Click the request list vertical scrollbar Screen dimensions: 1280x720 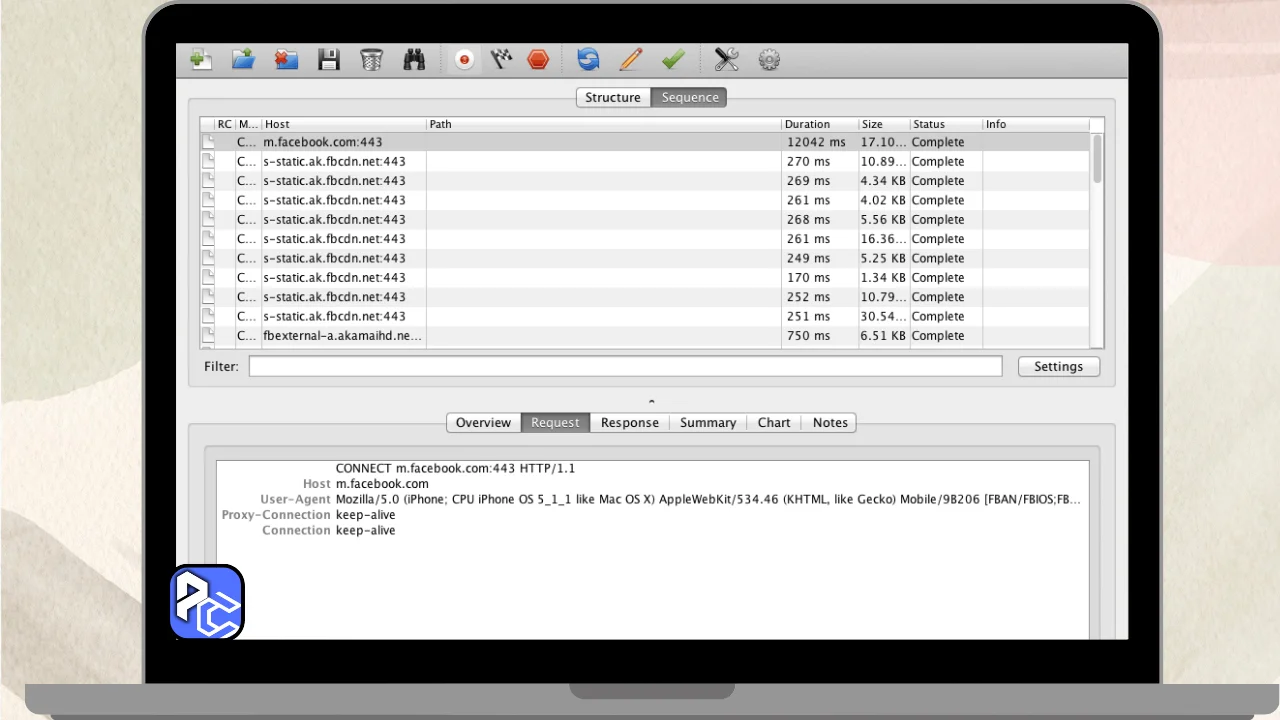coord(1097,160)
